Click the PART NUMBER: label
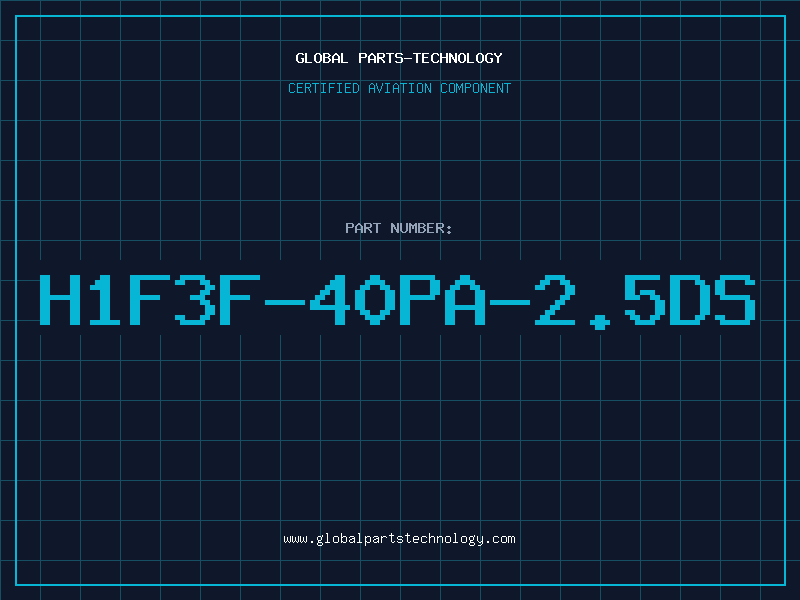 pos(398,228)
